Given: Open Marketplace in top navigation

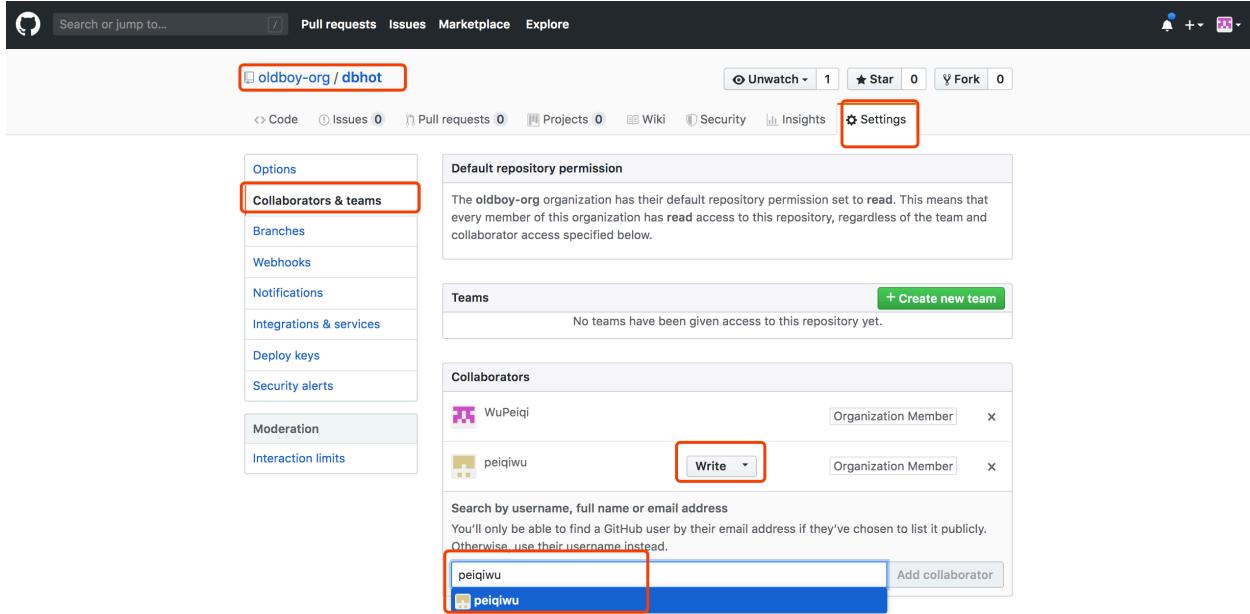Looking at the screenshot, I should (x=475, y=24).
